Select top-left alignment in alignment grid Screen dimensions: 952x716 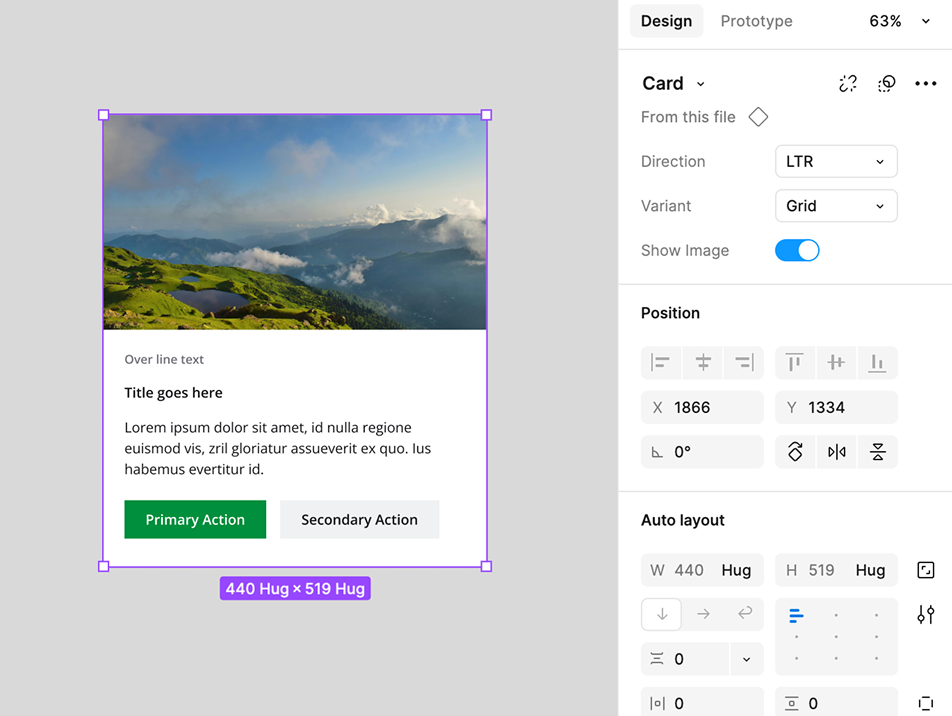pyautogui.click(x=796, y=616)
